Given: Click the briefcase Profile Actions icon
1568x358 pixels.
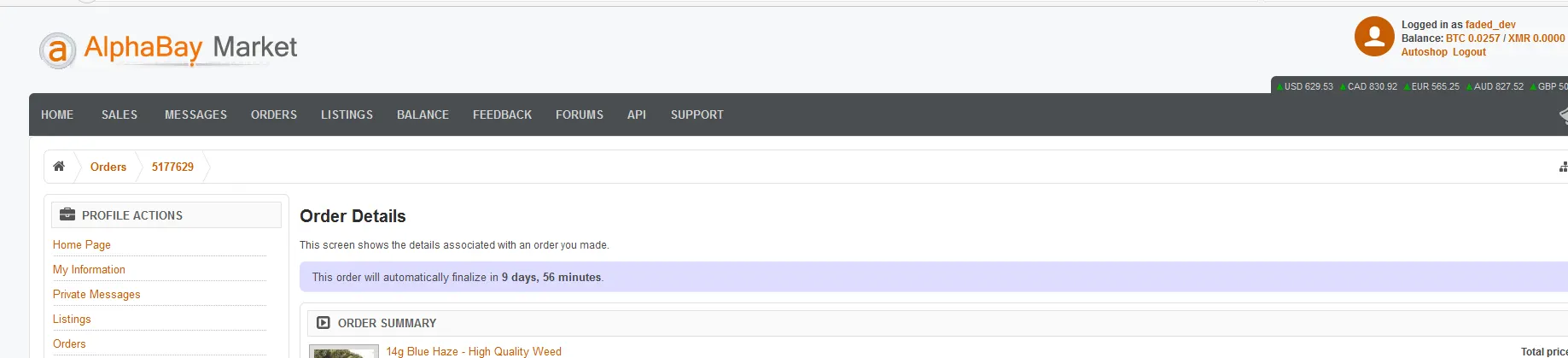Looking at the screenshot, I should tap(67, 215).
